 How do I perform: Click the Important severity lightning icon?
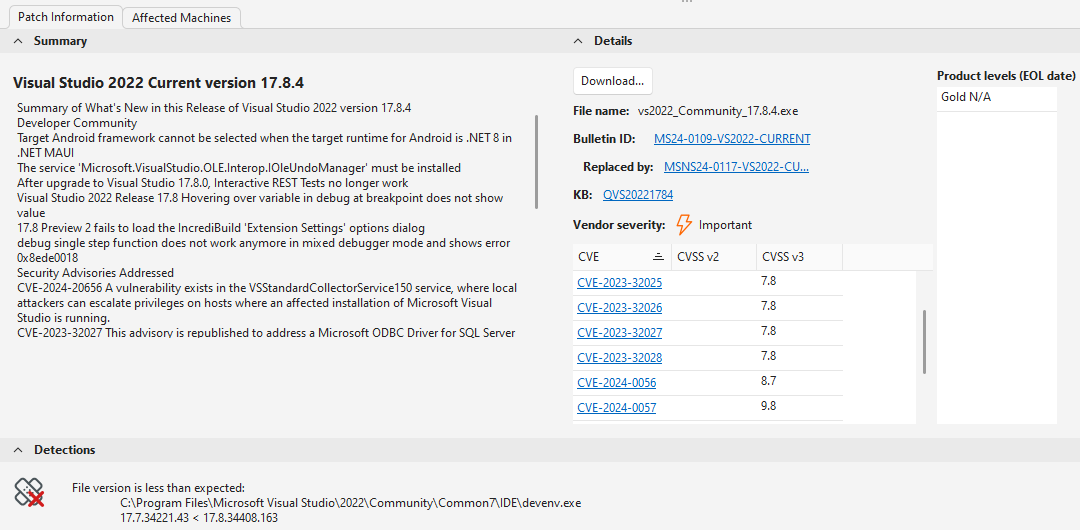pyautogui.click(x=683, y=225)
